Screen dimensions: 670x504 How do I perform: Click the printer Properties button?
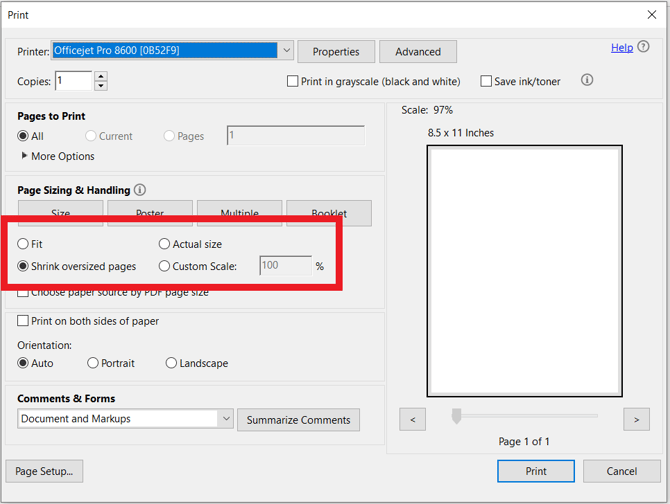(x=335, y=52)
